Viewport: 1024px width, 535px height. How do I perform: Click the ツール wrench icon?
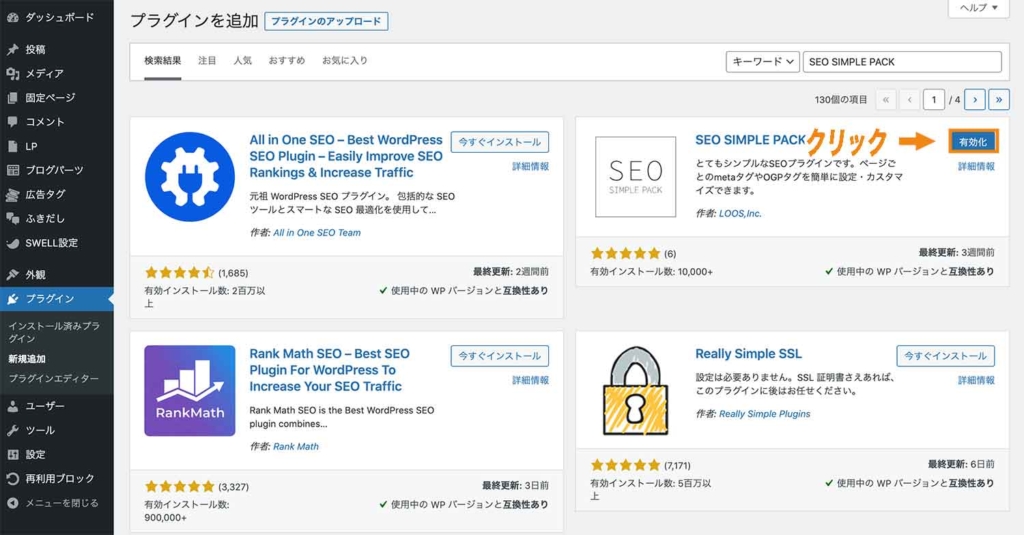[x=12, y=430]
